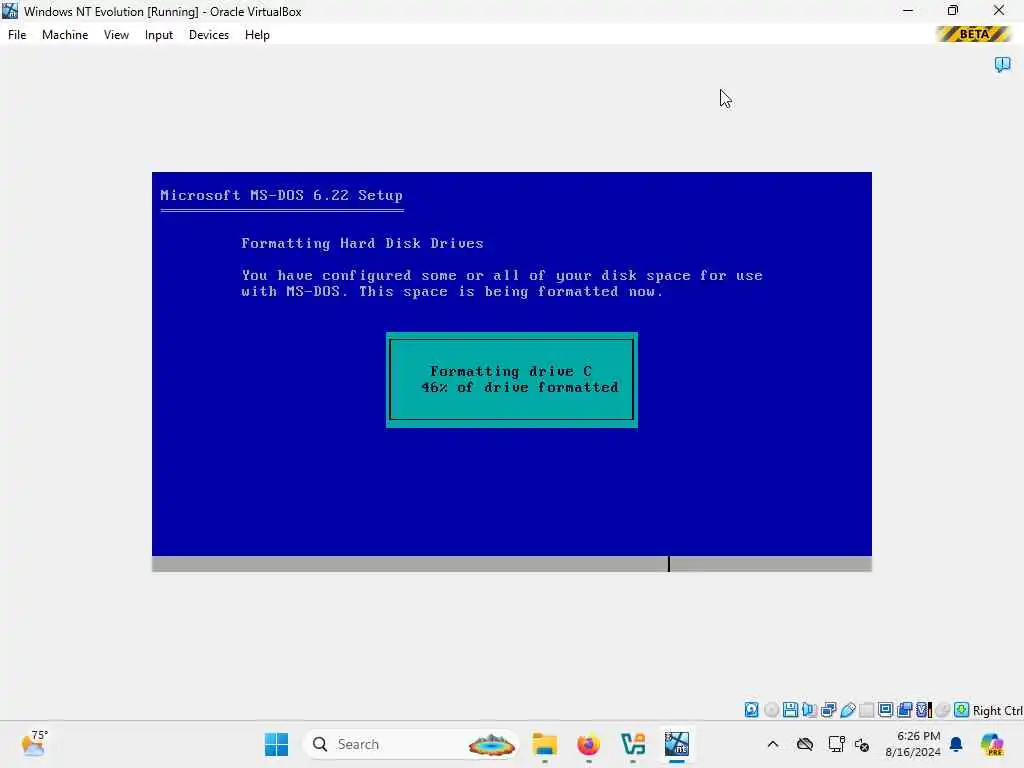Image resolution: width=1024 pixels, height=768 pixels.
Task: Open notifications via the bell icon
Action: coord(956,744)
